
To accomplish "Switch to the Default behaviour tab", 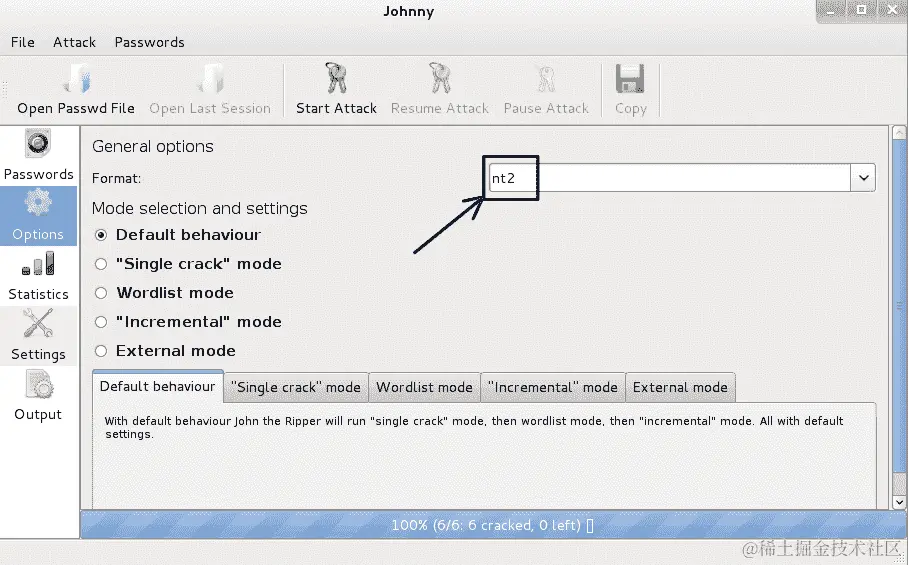I will 158,387.
